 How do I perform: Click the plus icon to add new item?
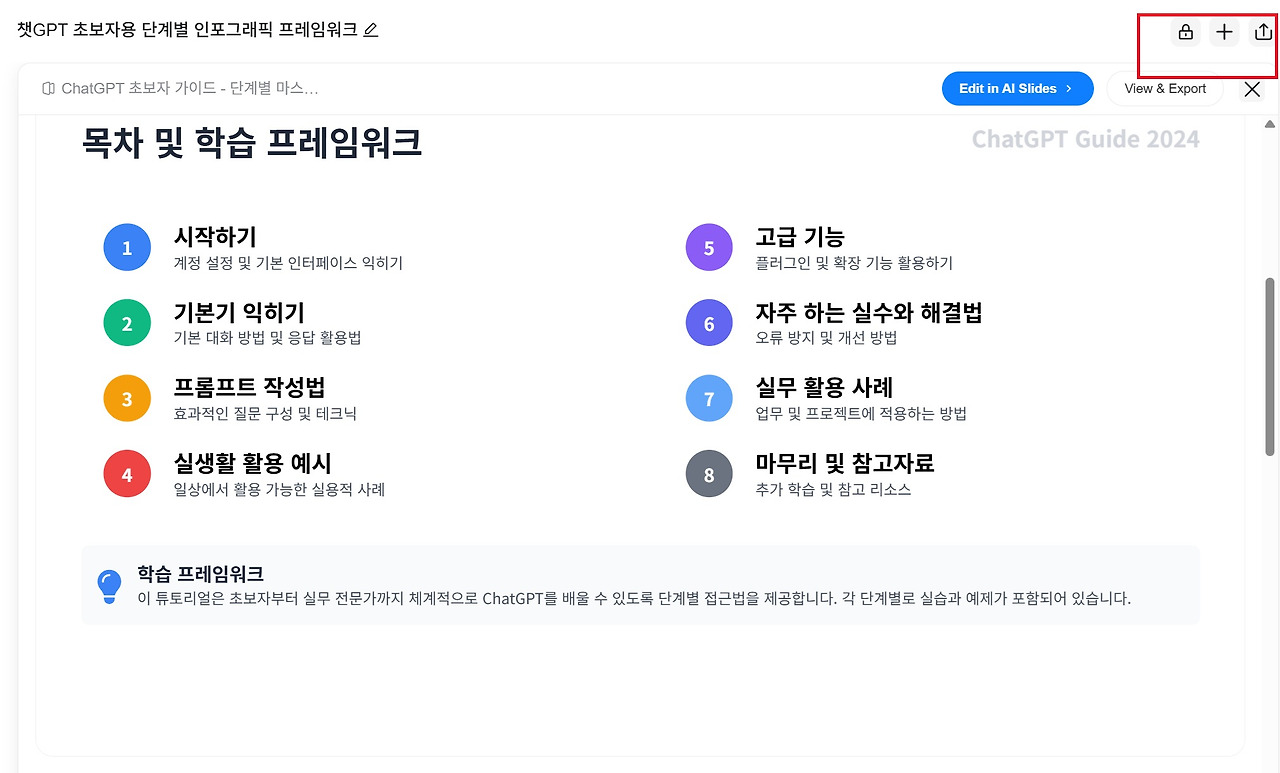pos(1224,31)
